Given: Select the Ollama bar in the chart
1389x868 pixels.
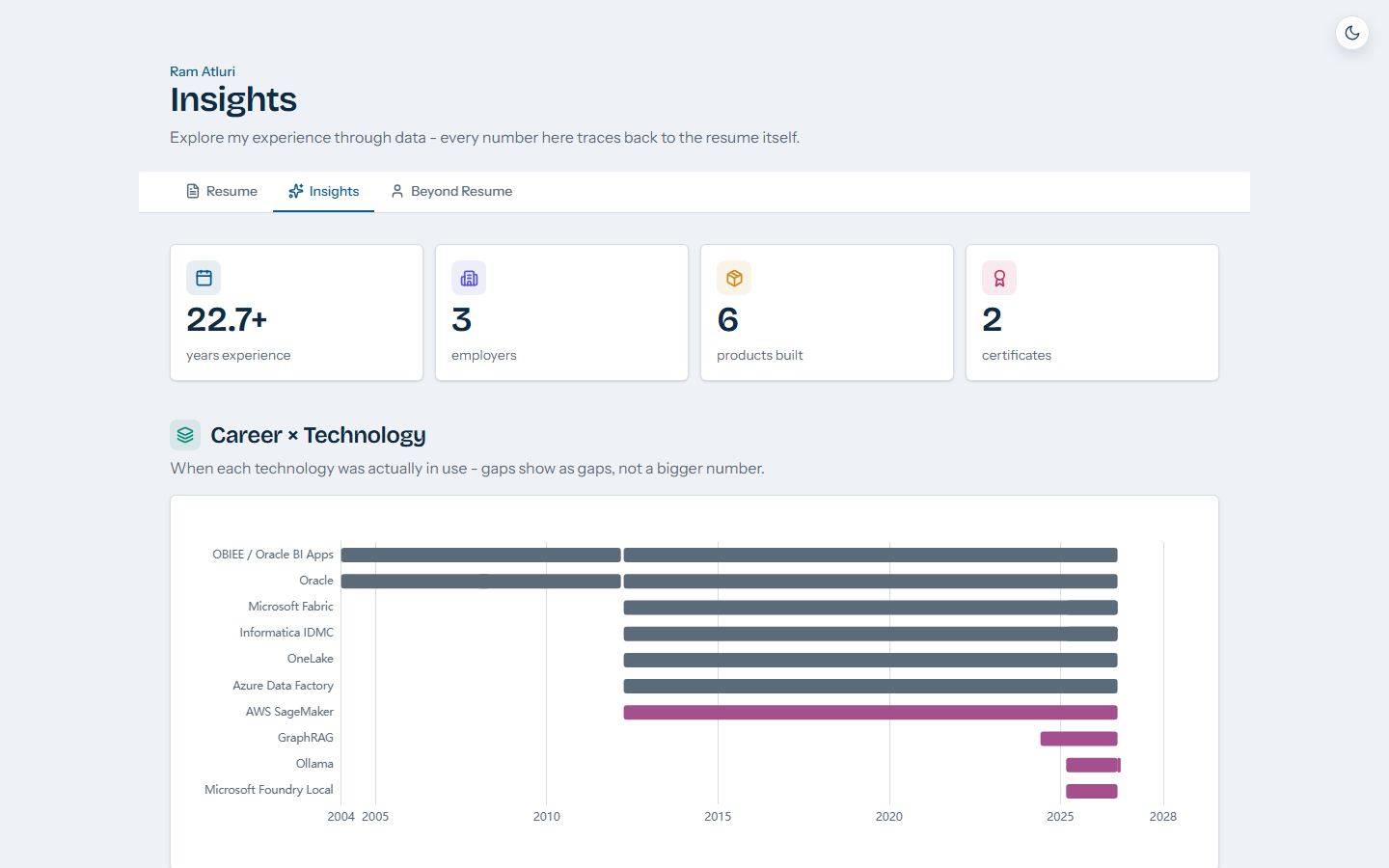Looking at the screenshot, I should click(1093, 765).
